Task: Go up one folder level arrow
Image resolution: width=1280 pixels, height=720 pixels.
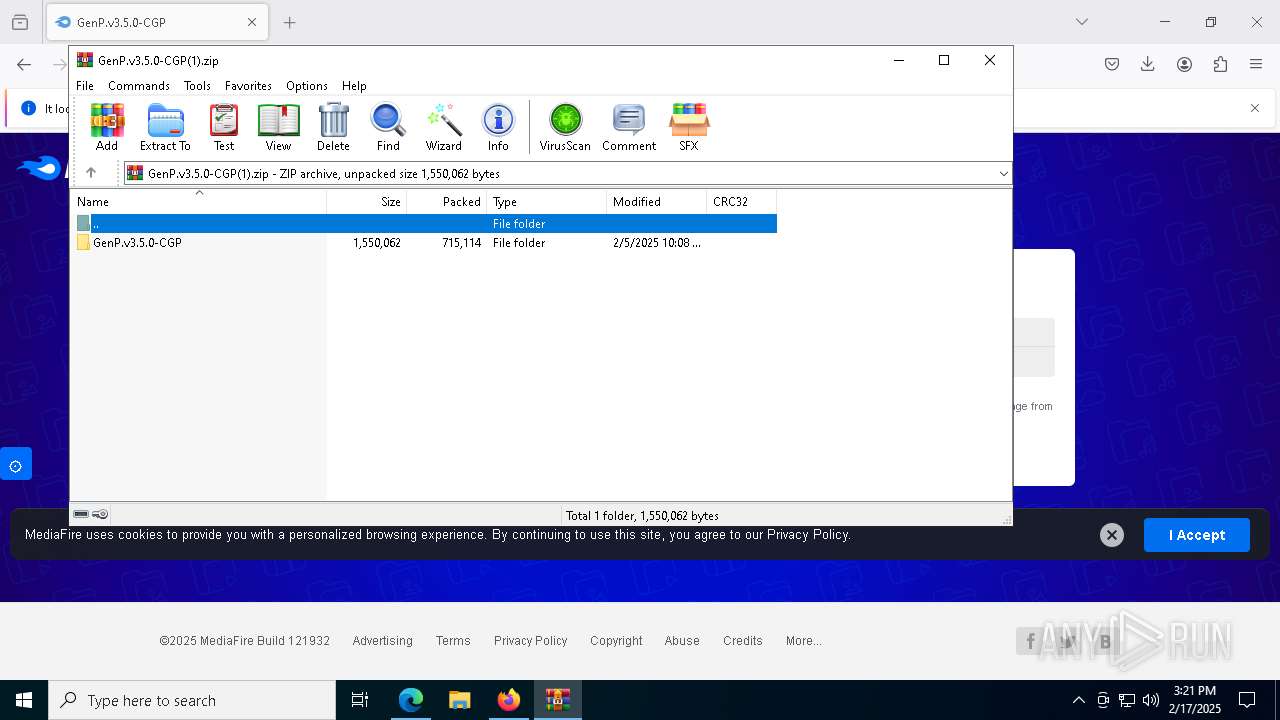Action: (91, 173)
